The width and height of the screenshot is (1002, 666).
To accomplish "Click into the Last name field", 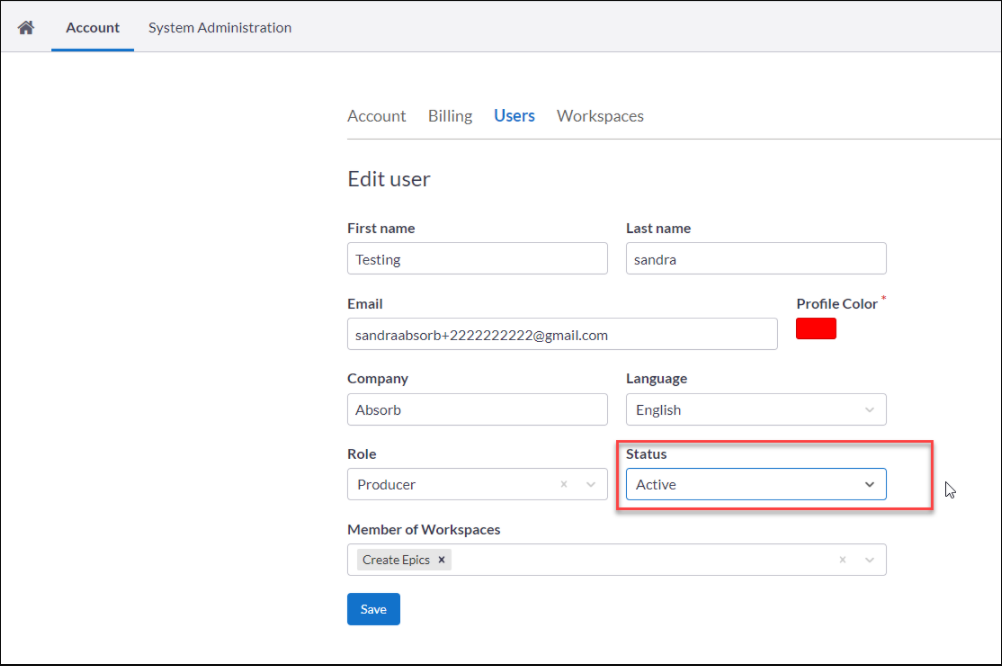I will (756, 259).
